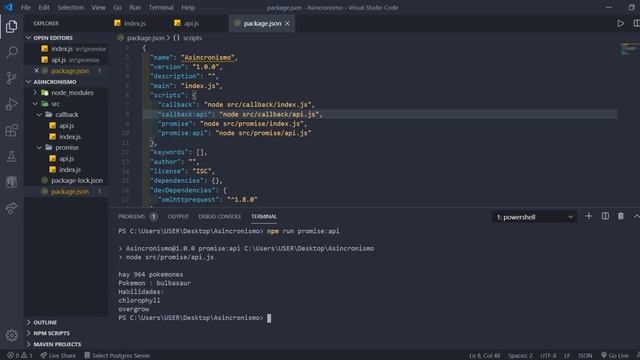Open Manage settings gear
The height and width of the screenshot is (360, 640).
tap(12, 335)
